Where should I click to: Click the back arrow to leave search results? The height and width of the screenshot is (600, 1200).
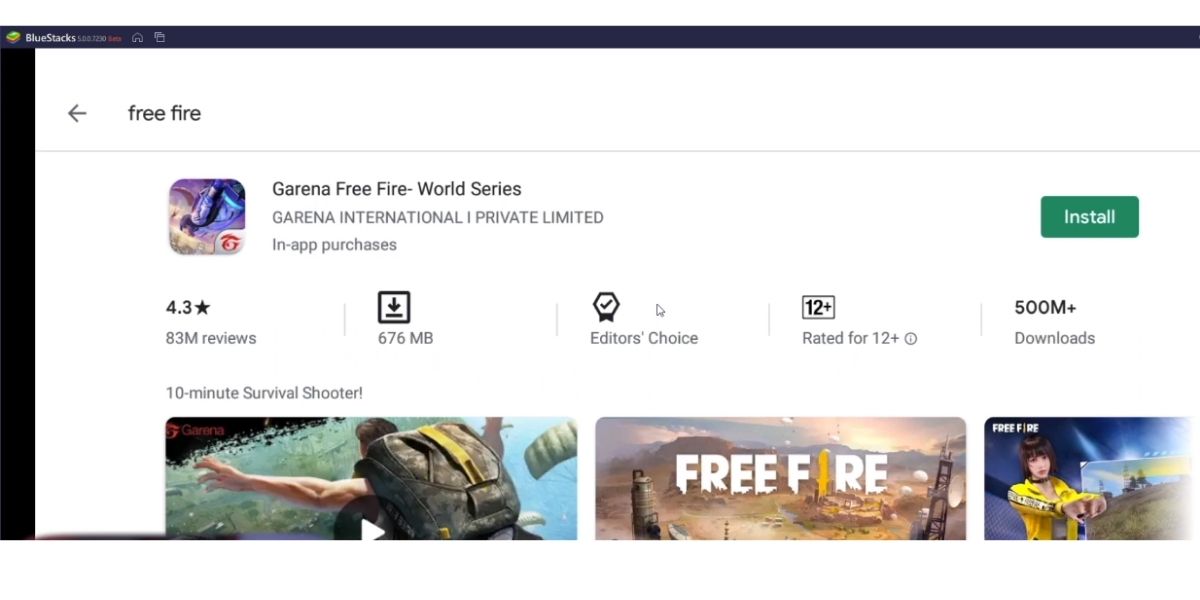click(x=77, y=113)
